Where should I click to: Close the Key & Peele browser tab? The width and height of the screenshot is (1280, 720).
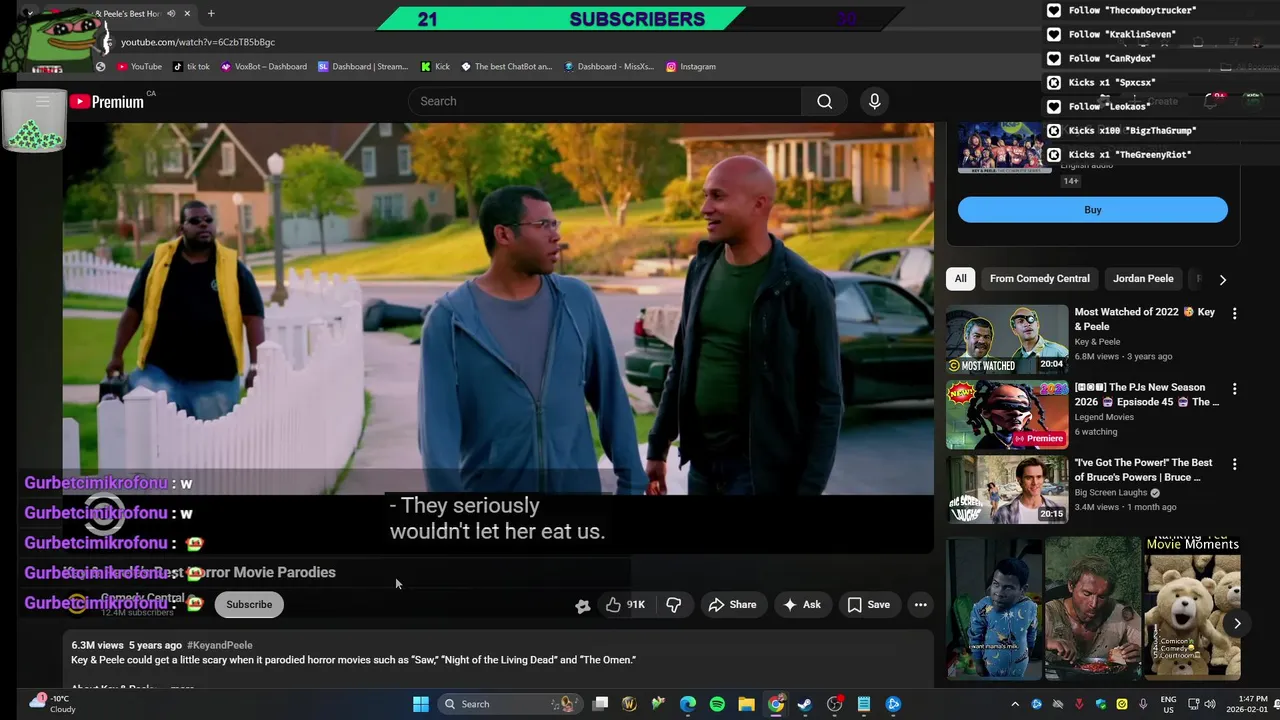coord(188,14)
